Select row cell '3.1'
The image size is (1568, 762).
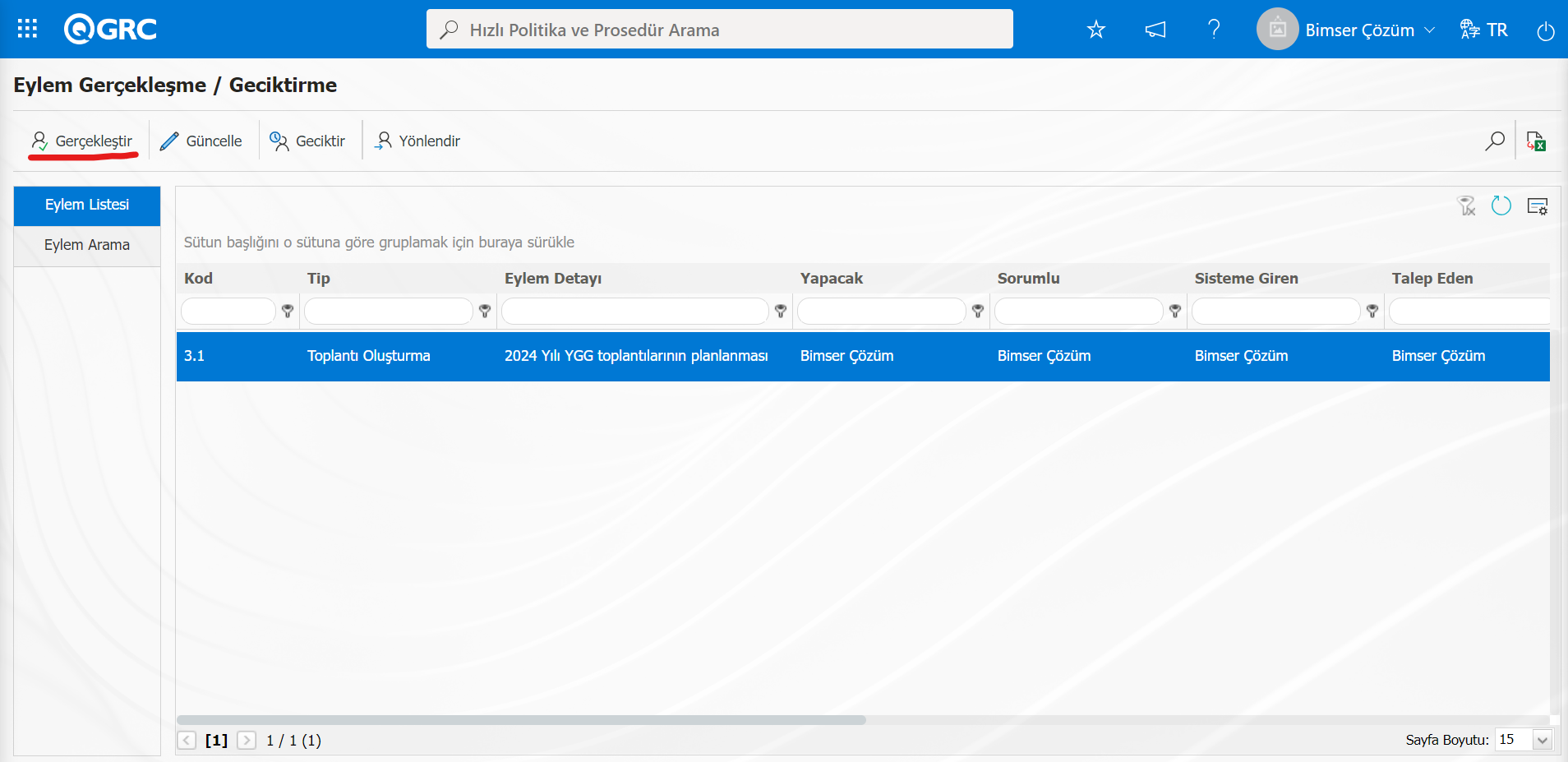[195, 356]
